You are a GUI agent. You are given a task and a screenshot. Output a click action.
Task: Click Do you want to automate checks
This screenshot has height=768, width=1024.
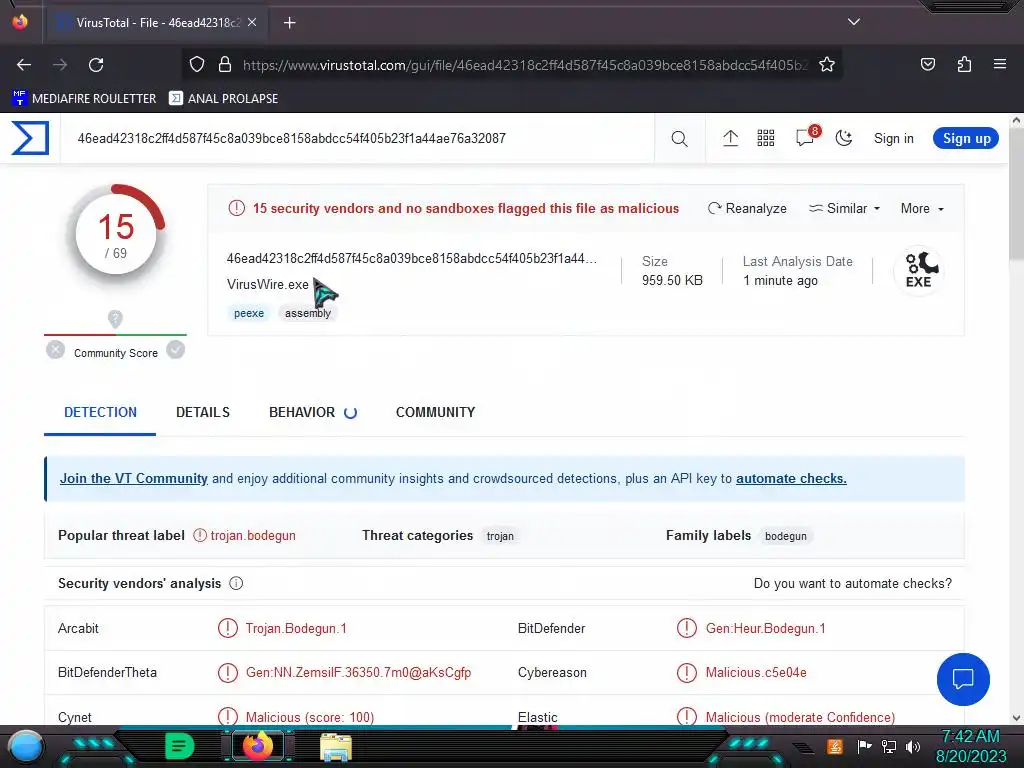(852, 583)
